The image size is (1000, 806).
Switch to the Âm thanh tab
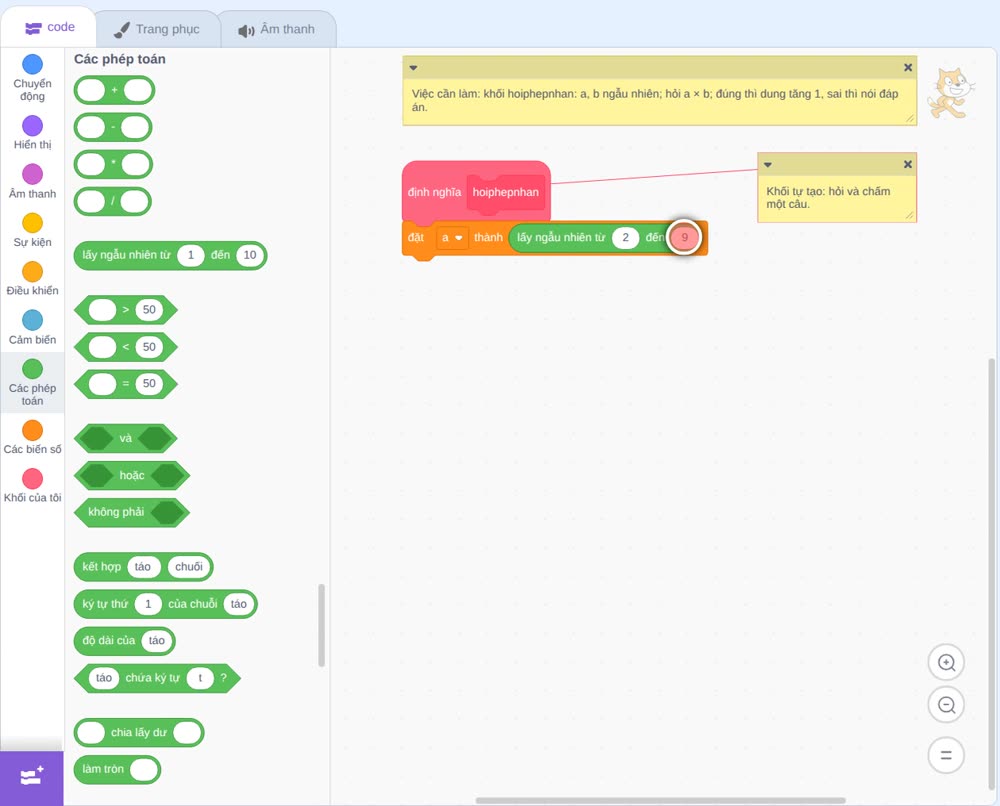277,29
